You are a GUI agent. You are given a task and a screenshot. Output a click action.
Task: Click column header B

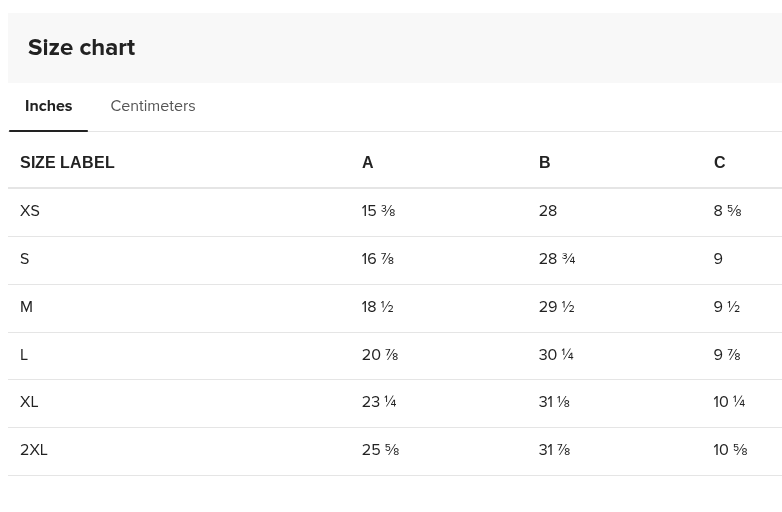pos(544,162)
